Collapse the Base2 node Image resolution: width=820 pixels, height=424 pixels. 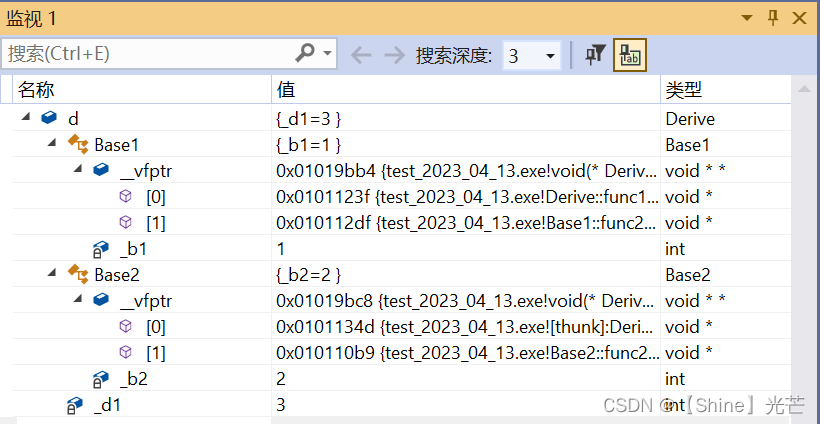point(51,273)
